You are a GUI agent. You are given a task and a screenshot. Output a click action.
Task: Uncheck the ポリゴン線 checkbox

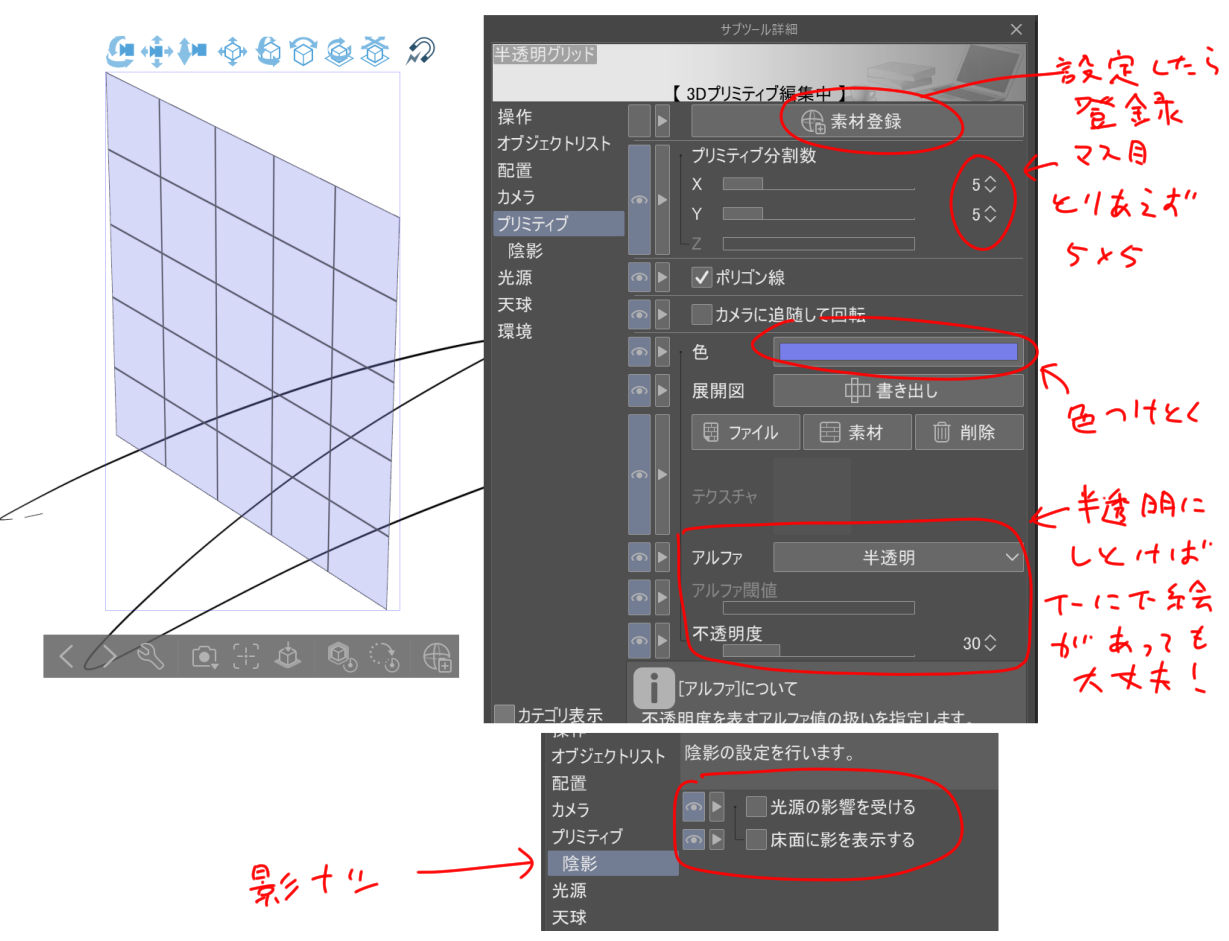pyautogui.click(x=702, y=279)
